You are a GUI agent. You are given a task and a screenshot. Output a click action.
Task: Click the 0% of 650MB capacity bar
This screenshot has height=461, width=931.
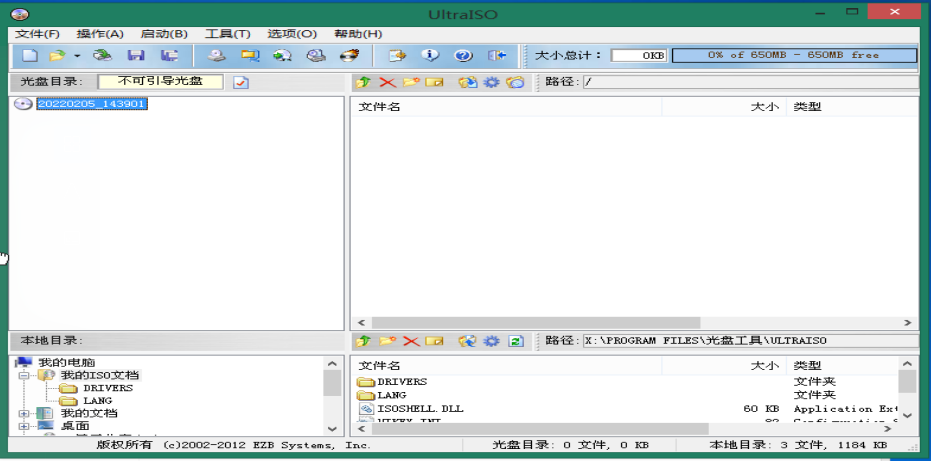794,55
